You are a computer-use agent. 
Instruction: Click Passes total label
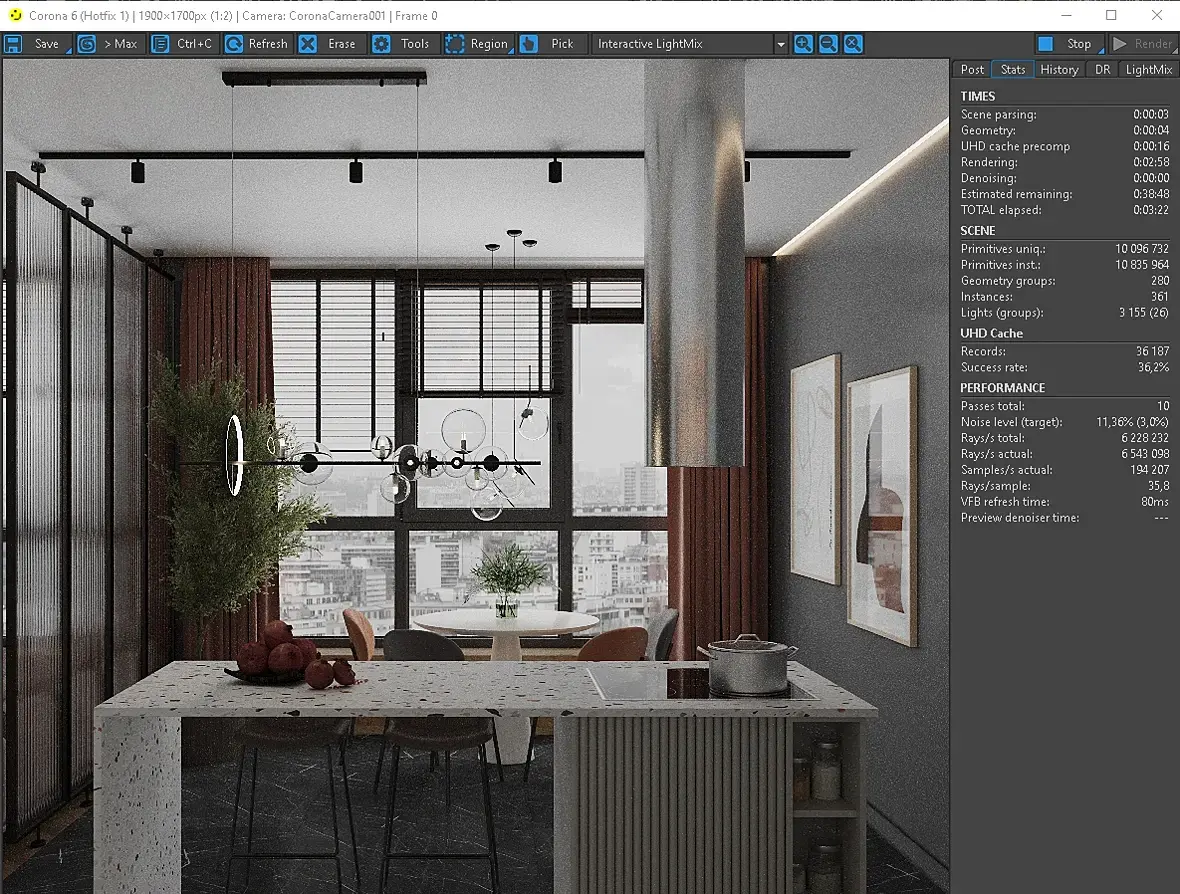[x=993, y=406]
